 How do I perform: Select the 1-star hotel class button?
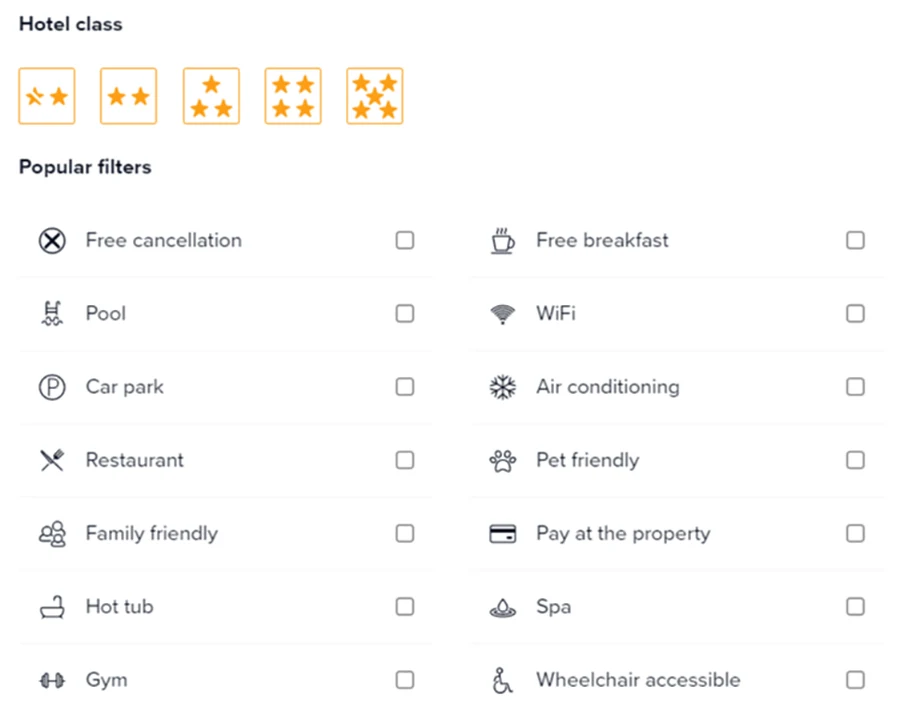(47, 96)
